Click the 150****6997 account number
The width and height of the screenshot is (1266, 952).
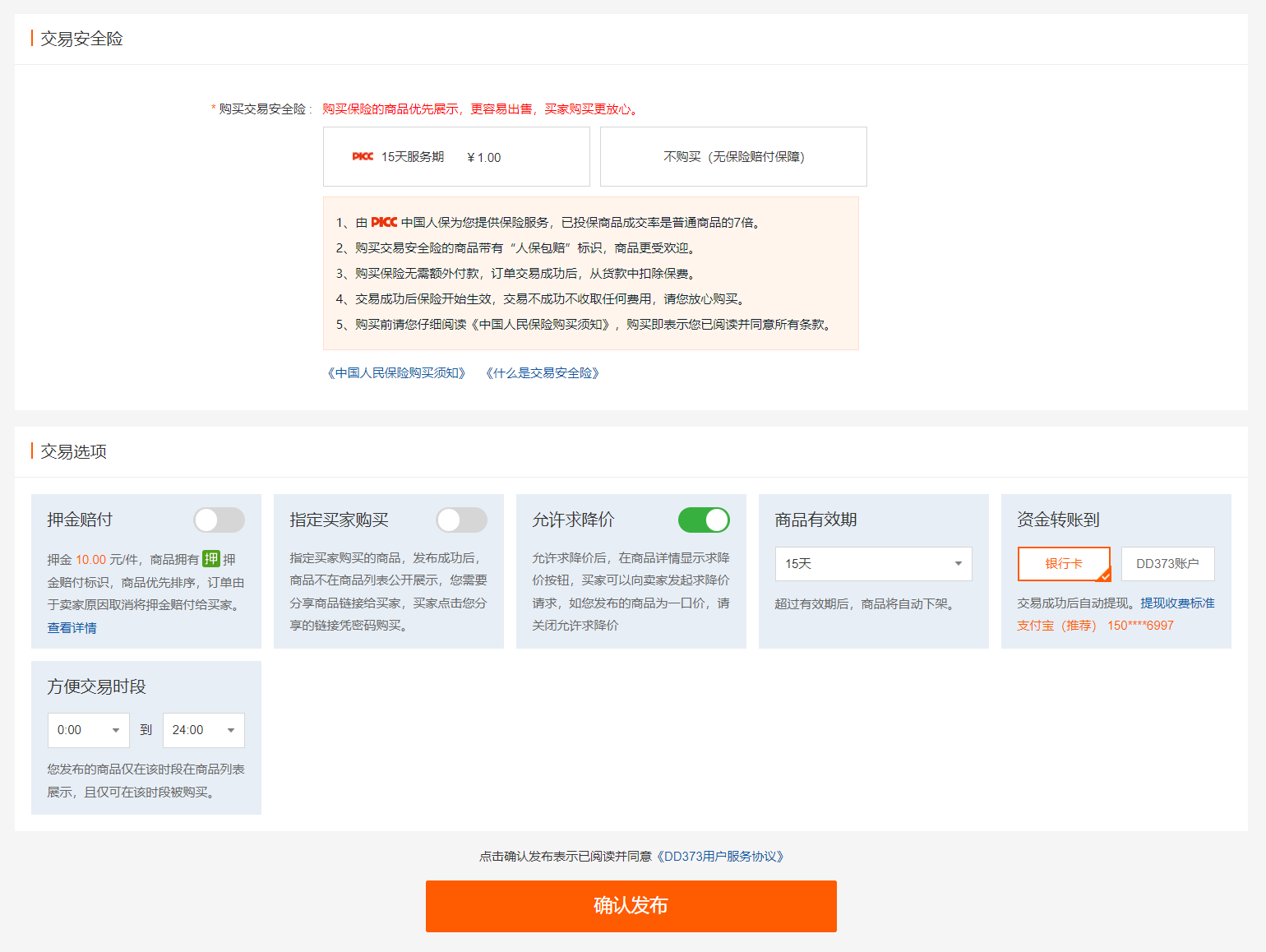pyautogui.click(x=1140, y=626)
